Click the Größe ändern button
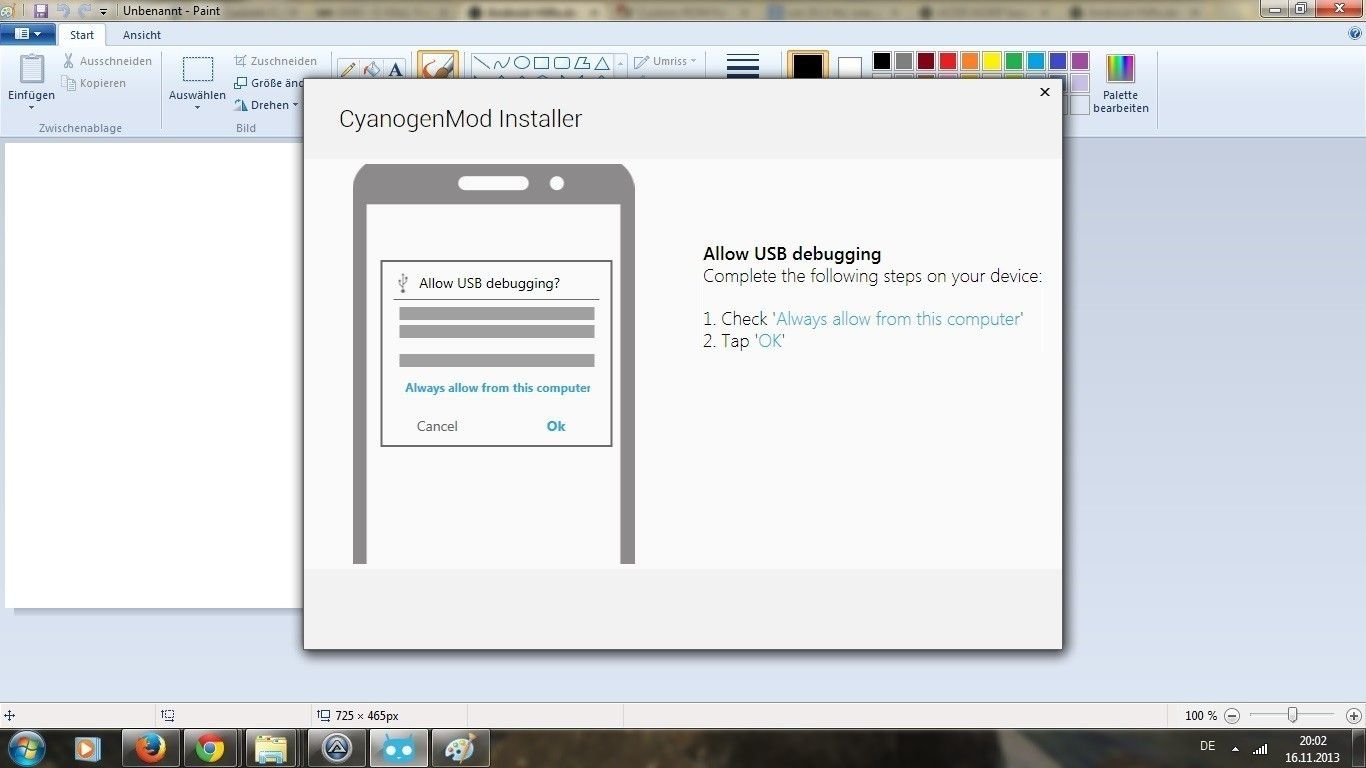 pyautogui.click(x=268, y=83)
